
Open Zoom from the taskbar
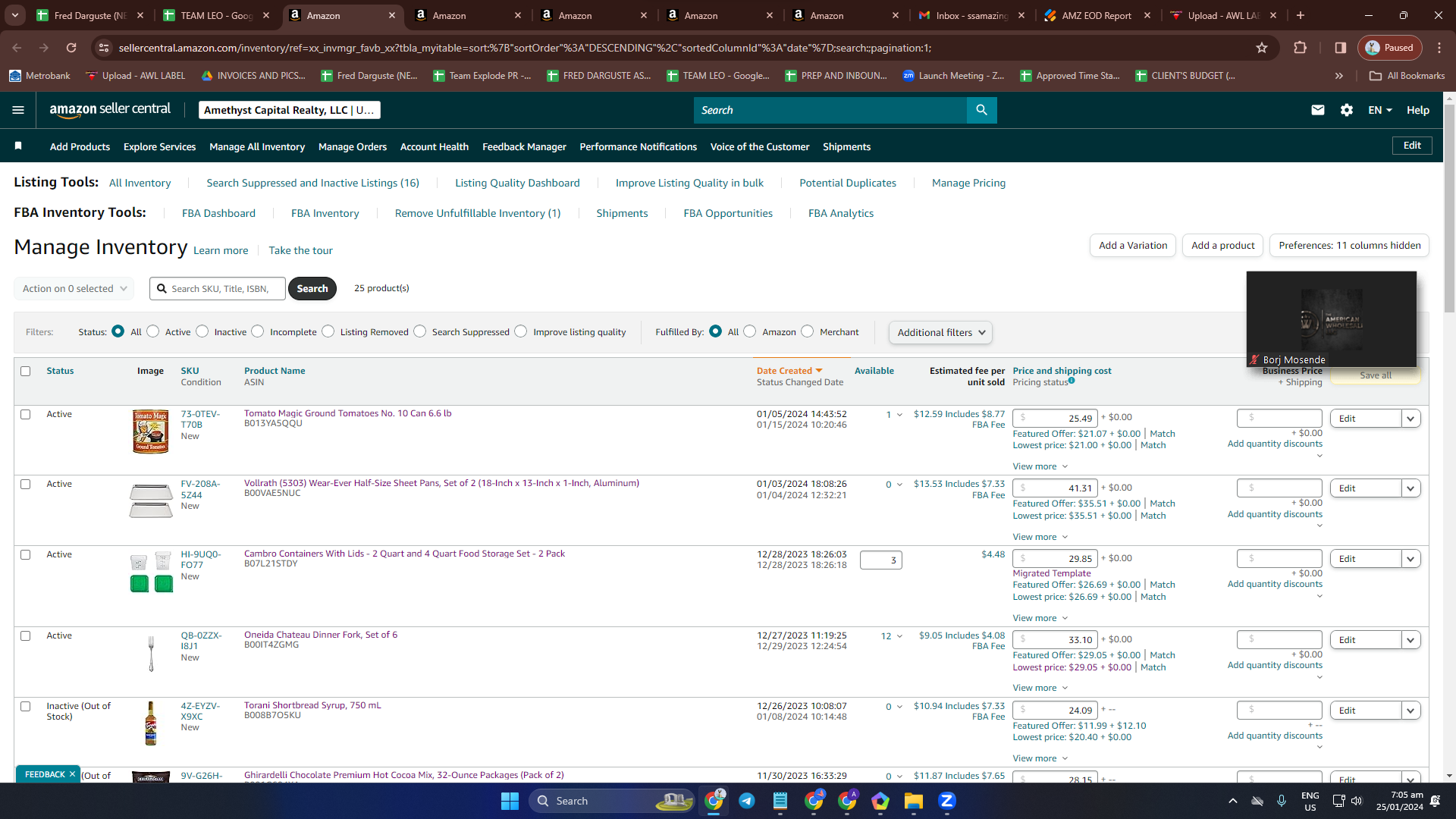tap(947, 801)
